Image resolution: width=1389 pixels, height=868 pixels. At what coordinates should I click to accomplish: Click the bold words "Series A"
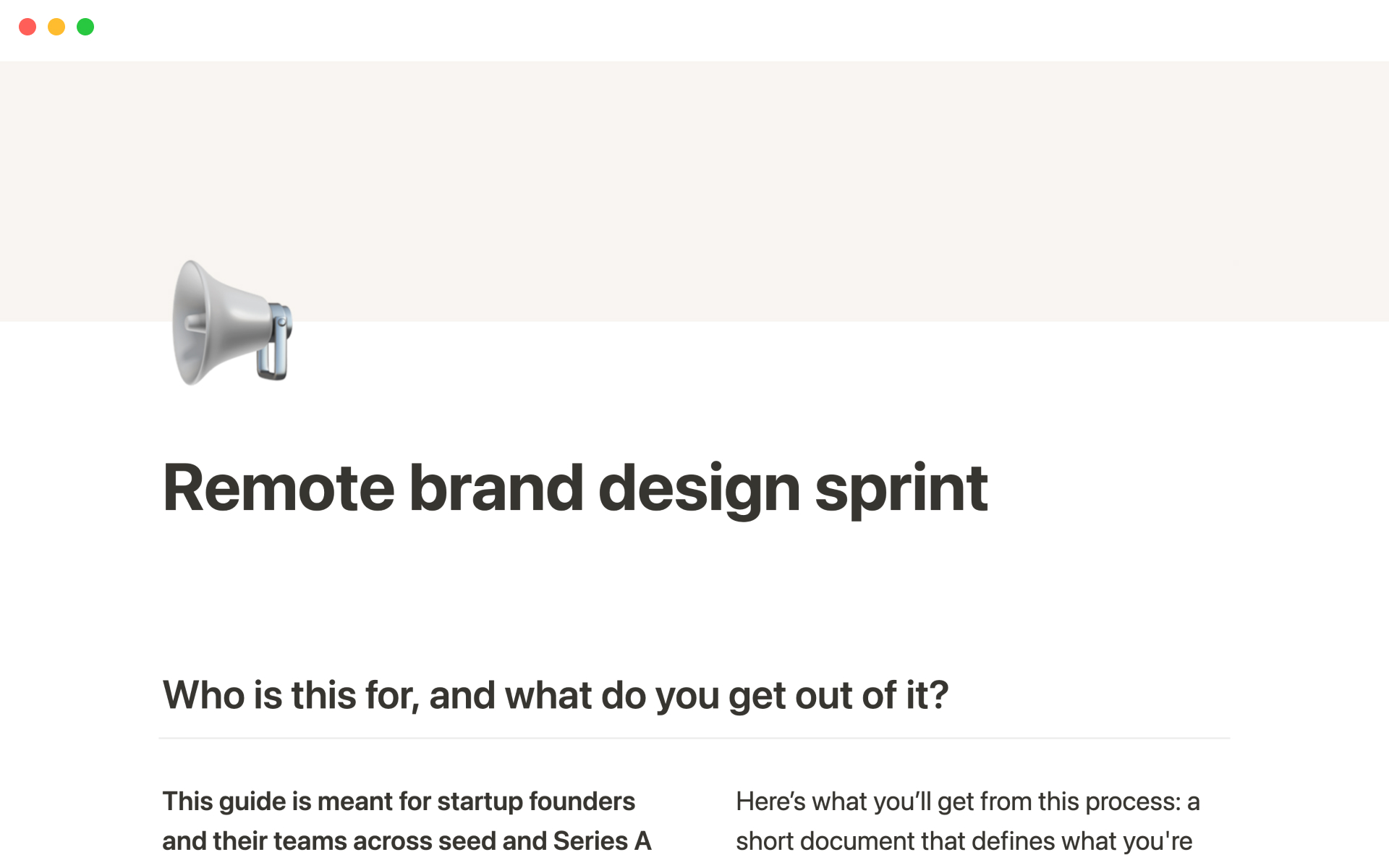tap(602, 841)
